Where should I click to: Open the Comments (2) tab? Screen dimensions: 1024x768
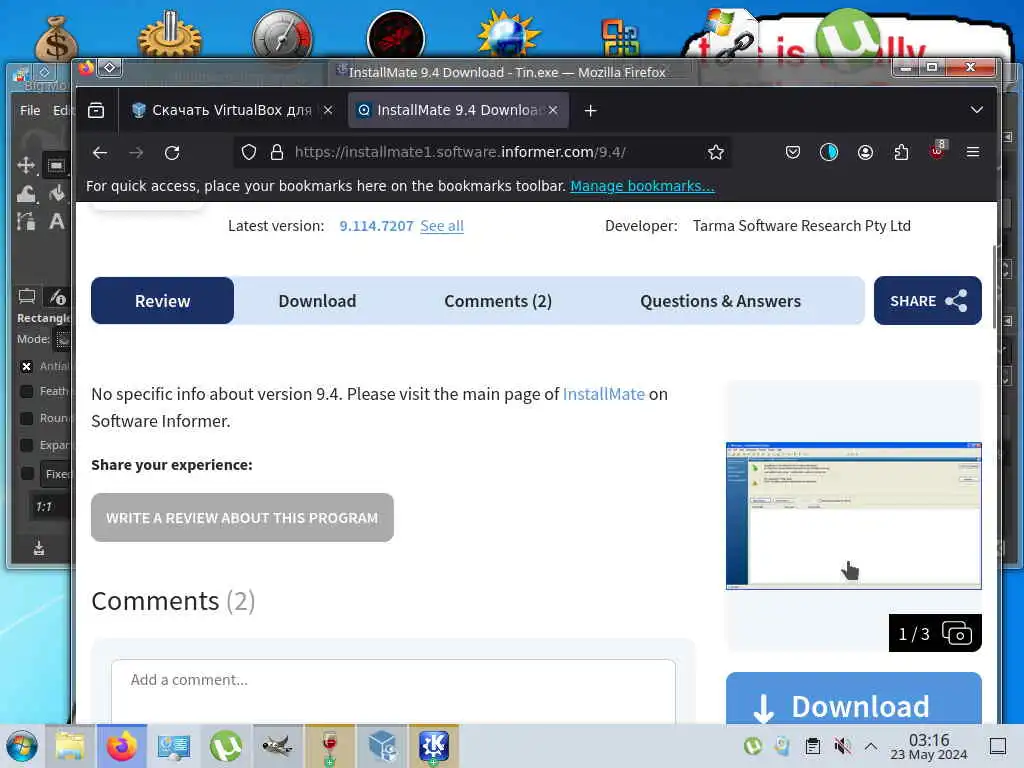pos(498,301)
